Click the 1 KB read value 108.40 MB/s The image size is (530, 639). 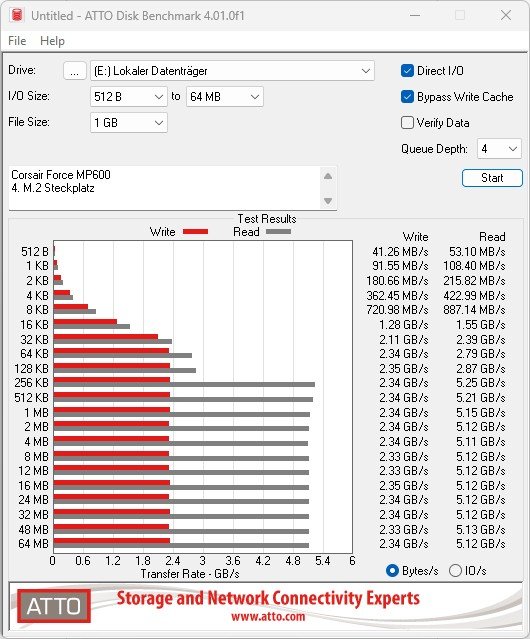(x=474, y=266)
